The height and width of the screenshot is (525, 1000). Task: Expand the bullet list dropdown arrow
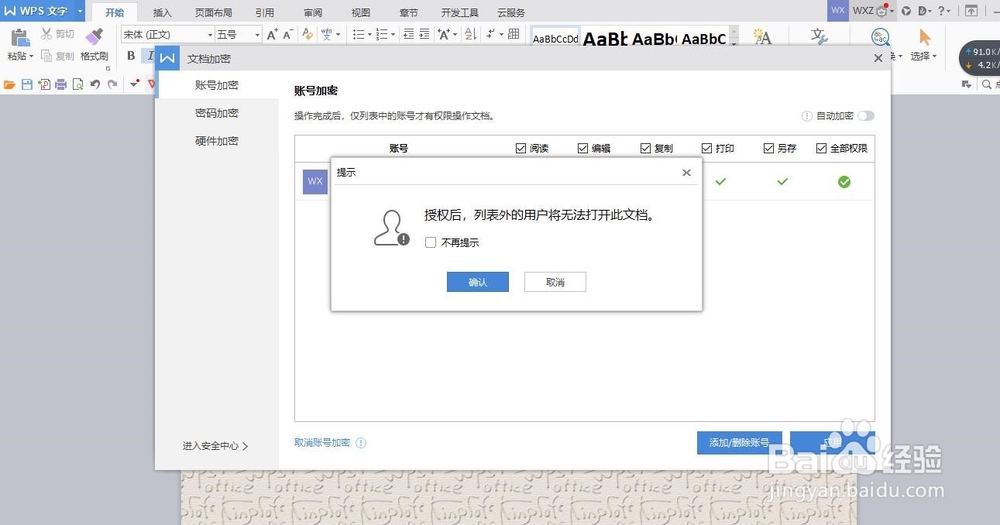pyautogui.click(x=370, y=34)
